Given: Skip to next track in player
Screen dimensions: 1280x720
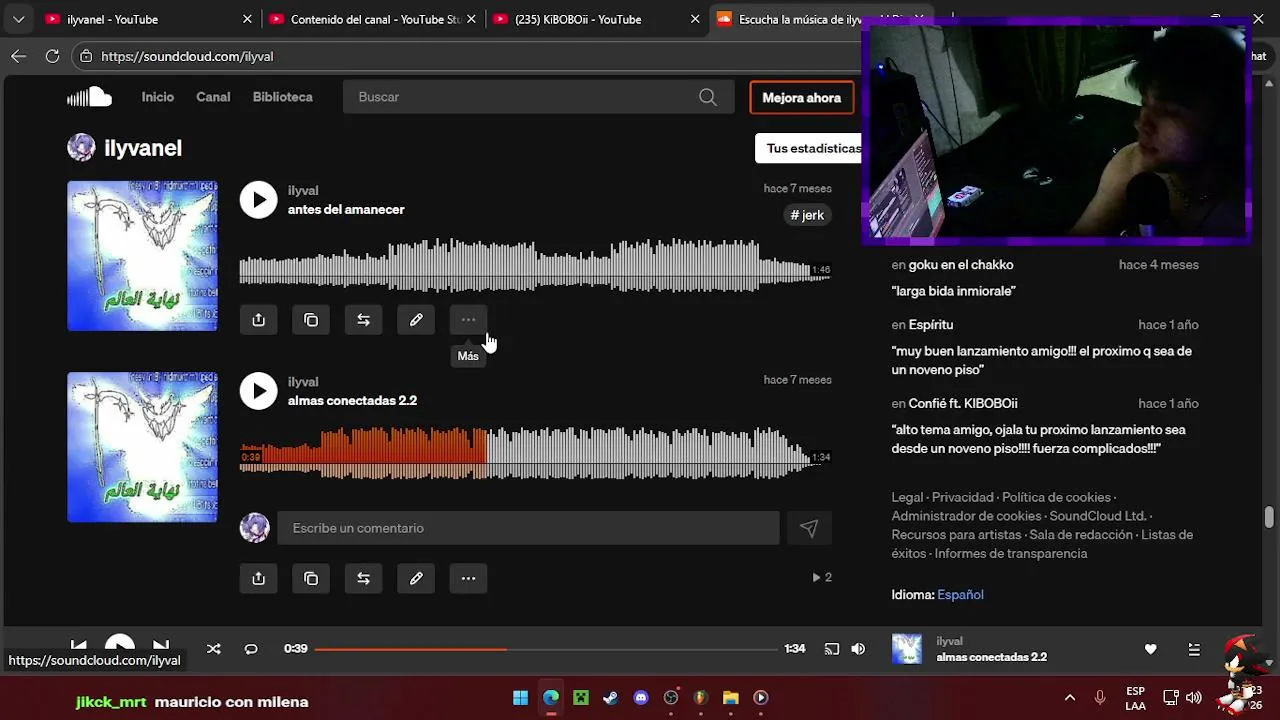Looking at the screenshot, I should pyautogui.click(x=160, y=646).
